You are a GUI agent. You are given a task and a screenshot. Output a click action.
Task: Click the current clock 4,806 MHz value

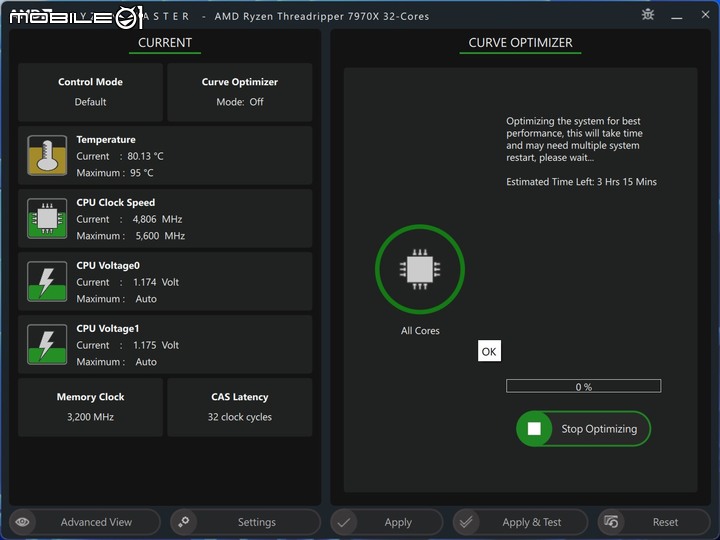click(x=158, y=219)
